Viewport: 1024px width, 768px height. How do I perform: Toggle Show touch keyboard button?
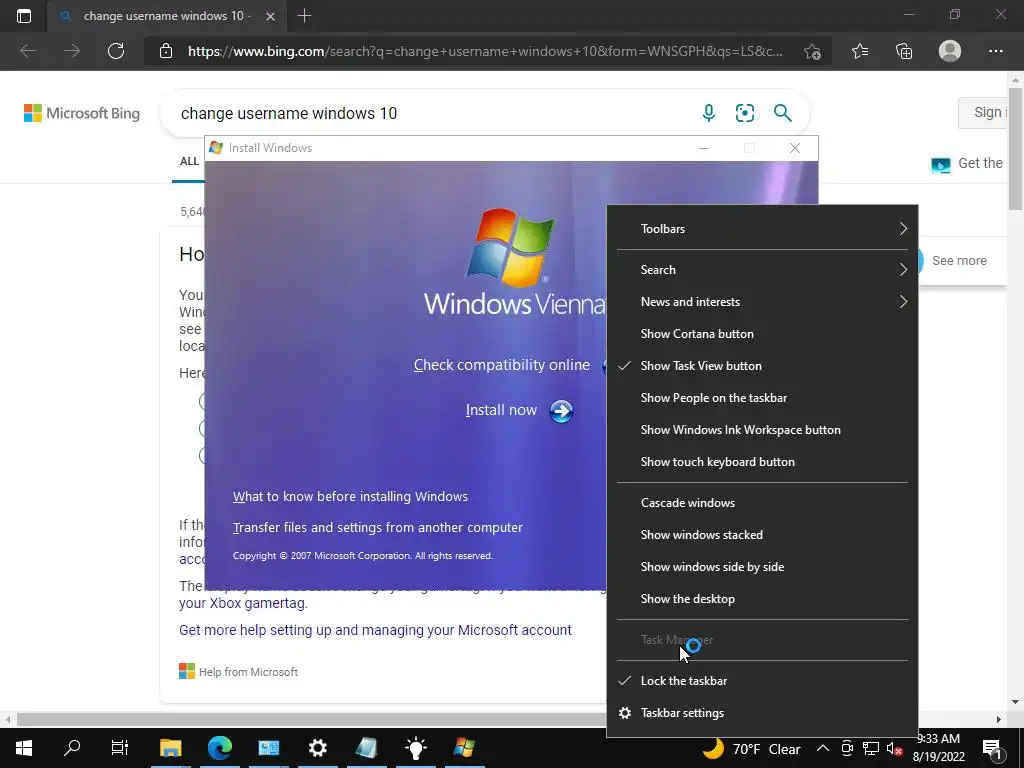[x=762, y=462]
